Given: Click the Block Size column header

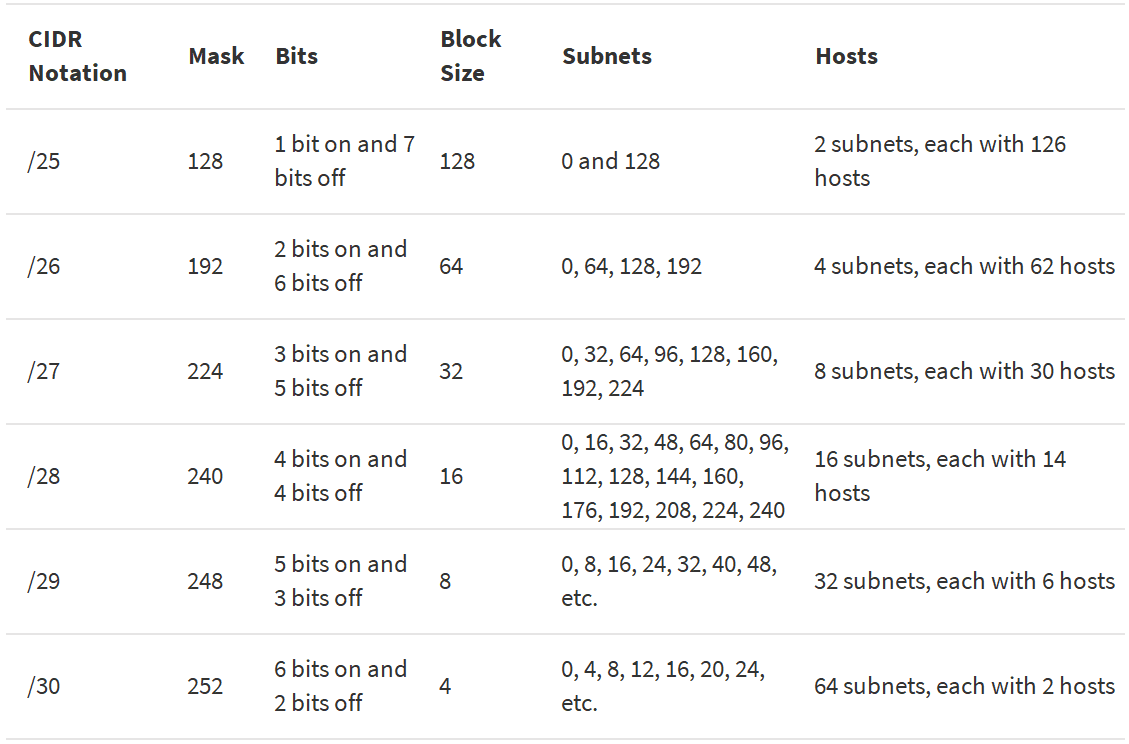Looking at the screenshot, I should click(x=470, y=56).
